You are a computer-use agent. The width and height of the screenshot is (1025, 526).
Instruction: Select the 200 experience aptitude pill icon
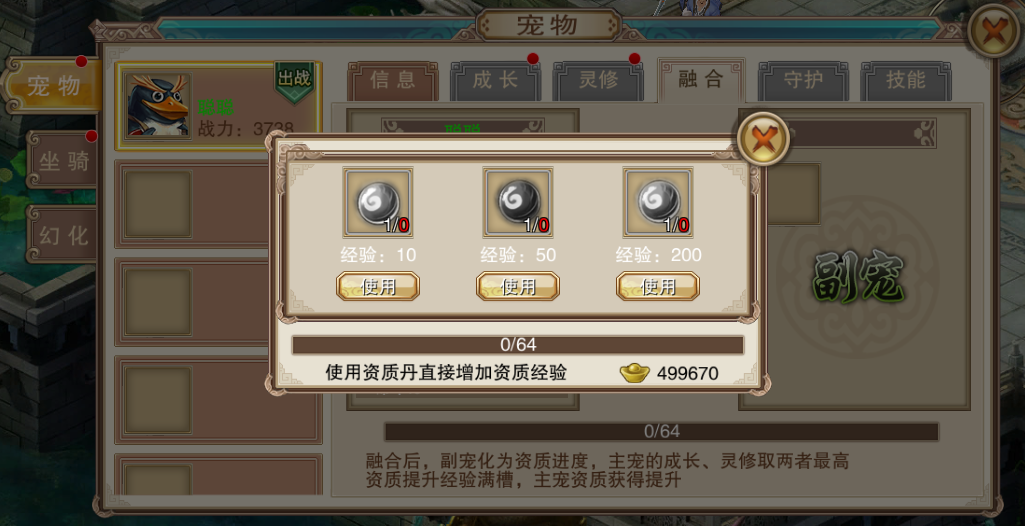point(658,202)
